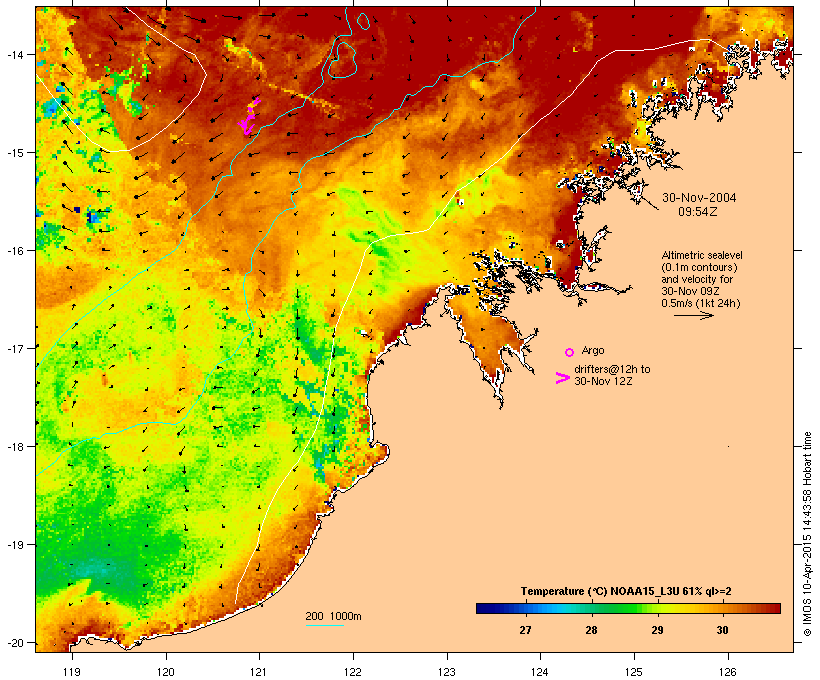Click the cyan isobath line legend sample
Image resolution: width=820 pixels, height=680 pixels.
point(324,625)
